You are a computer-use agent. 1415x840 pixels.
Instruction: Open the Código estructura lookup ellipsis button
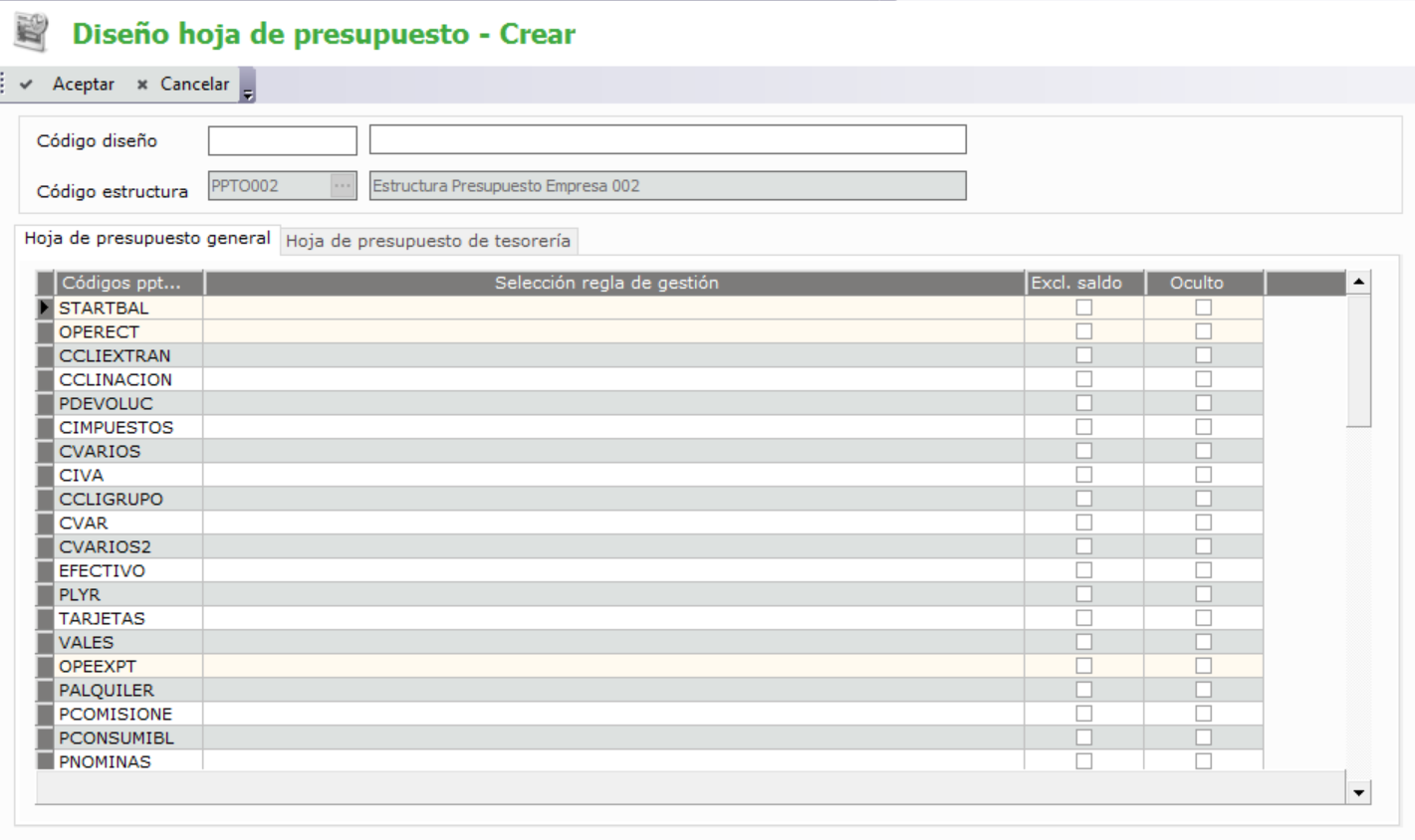(x=342, y=186)
